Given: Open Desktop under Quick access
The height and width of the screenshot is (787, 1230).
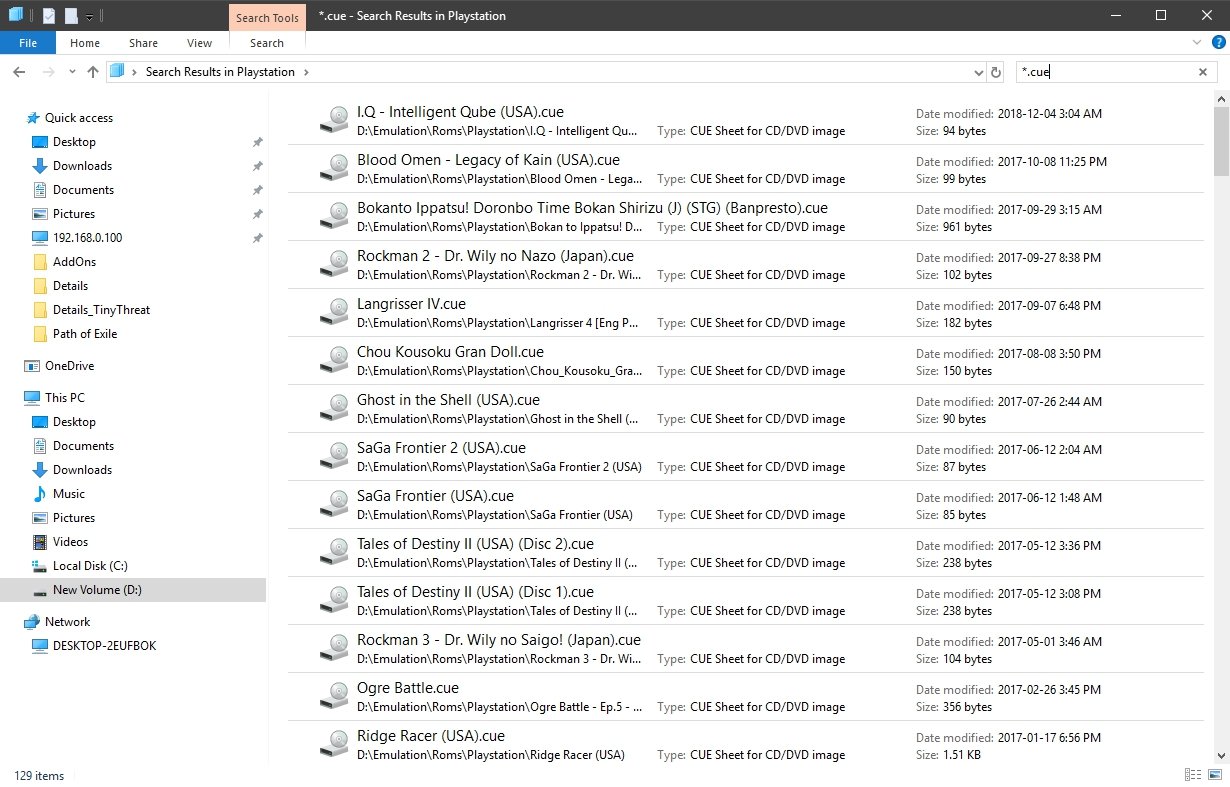Looking at the screenshot, I should 74,142.
